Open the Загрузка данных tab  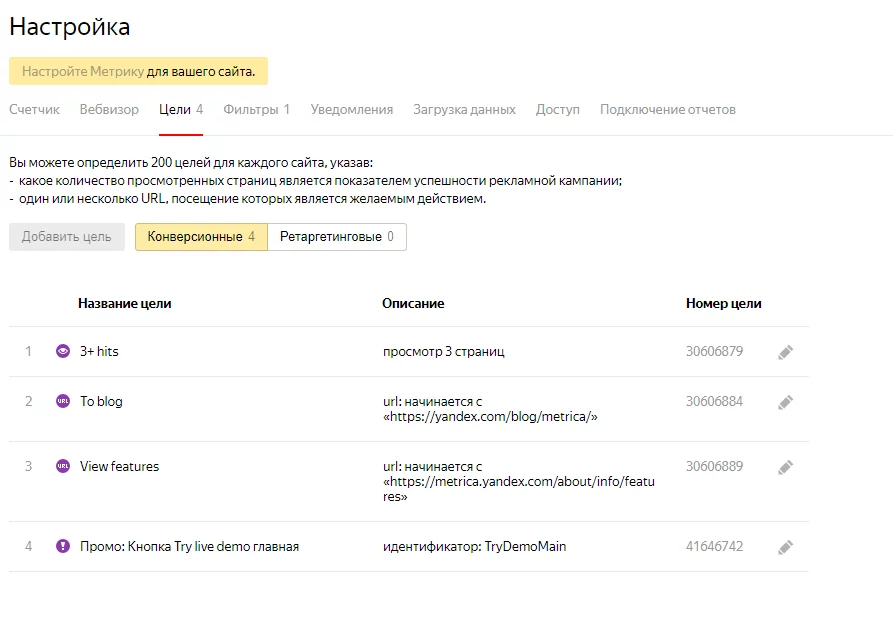[464, 109]
